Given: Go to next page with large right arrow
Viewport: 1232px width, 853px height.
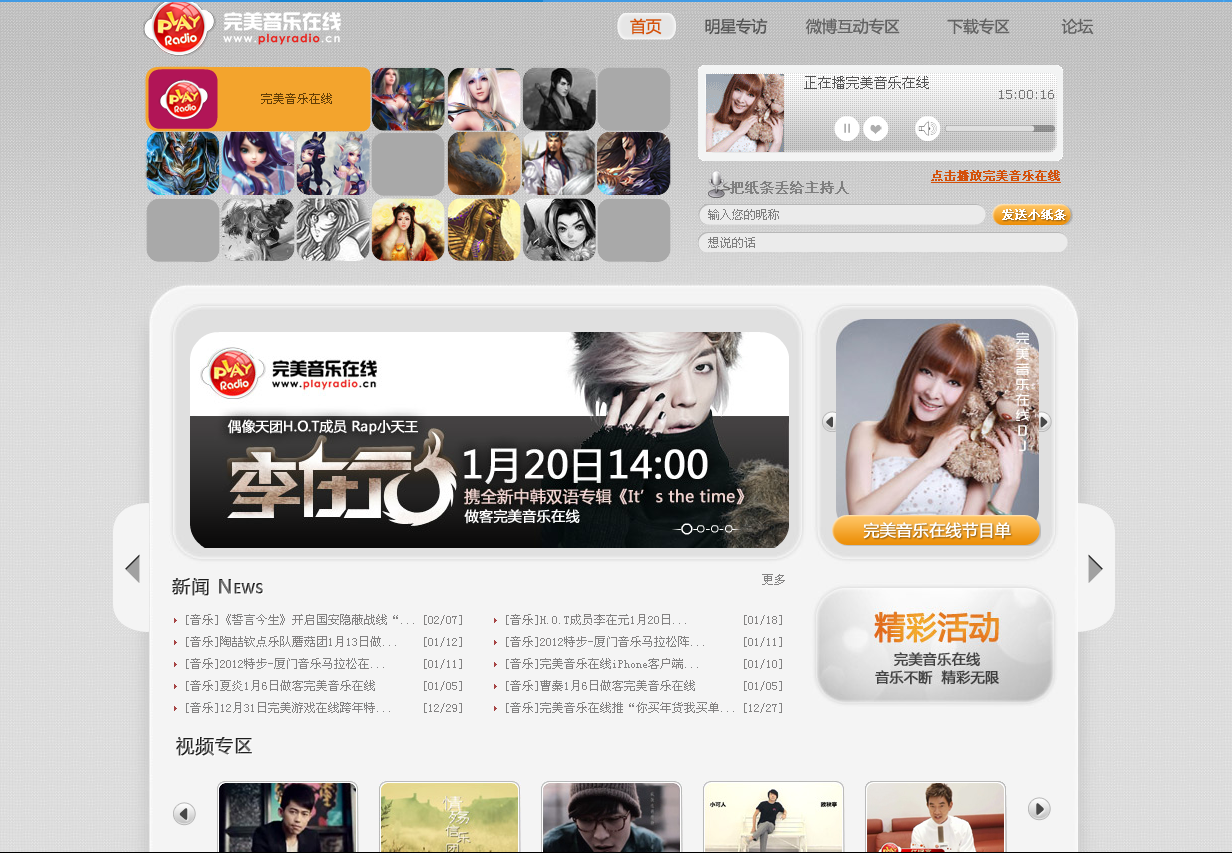Looking at the screenshot, I should [x=1095, y=568].
